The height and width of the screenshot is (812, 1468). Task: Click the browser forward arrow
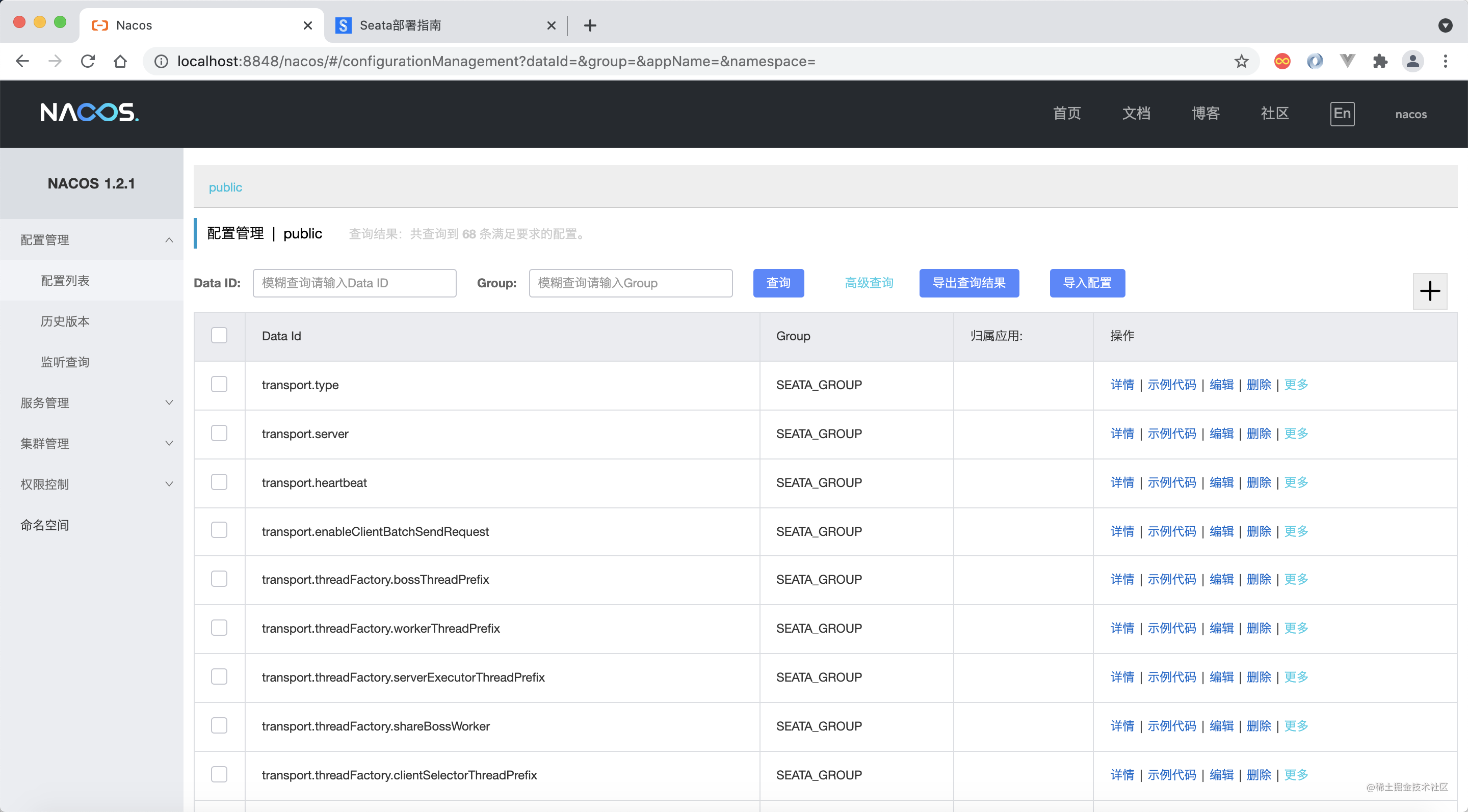55,61
